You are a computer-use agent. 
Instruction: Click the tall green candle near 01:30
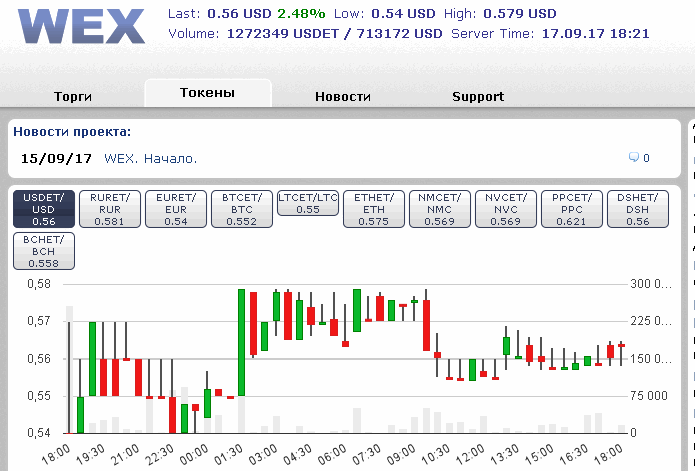tap(242, 343)
